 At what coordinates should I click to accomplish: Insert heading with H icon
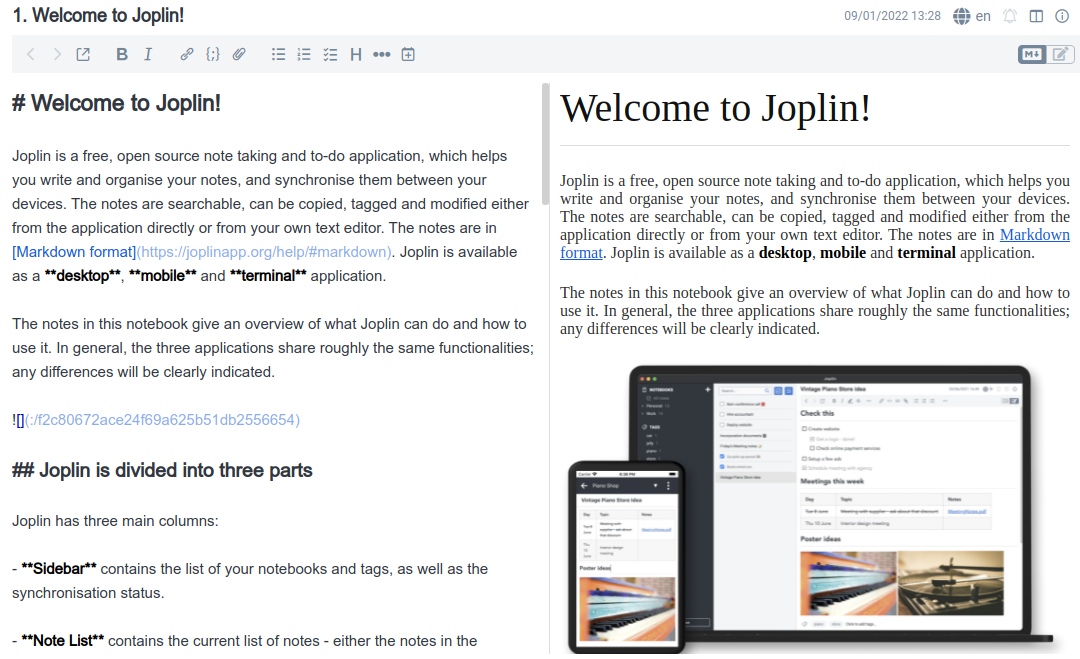pos(355,54)
